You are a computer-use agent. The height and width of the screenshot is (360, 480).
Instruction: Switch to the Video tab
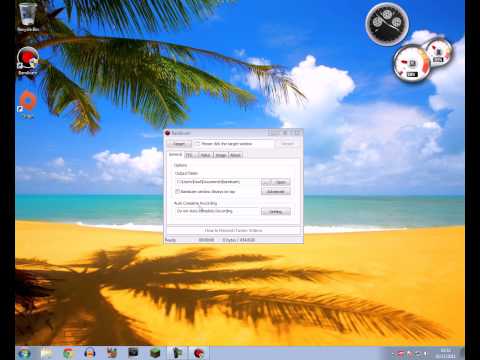pyautogui.click(x=205, y=155)
